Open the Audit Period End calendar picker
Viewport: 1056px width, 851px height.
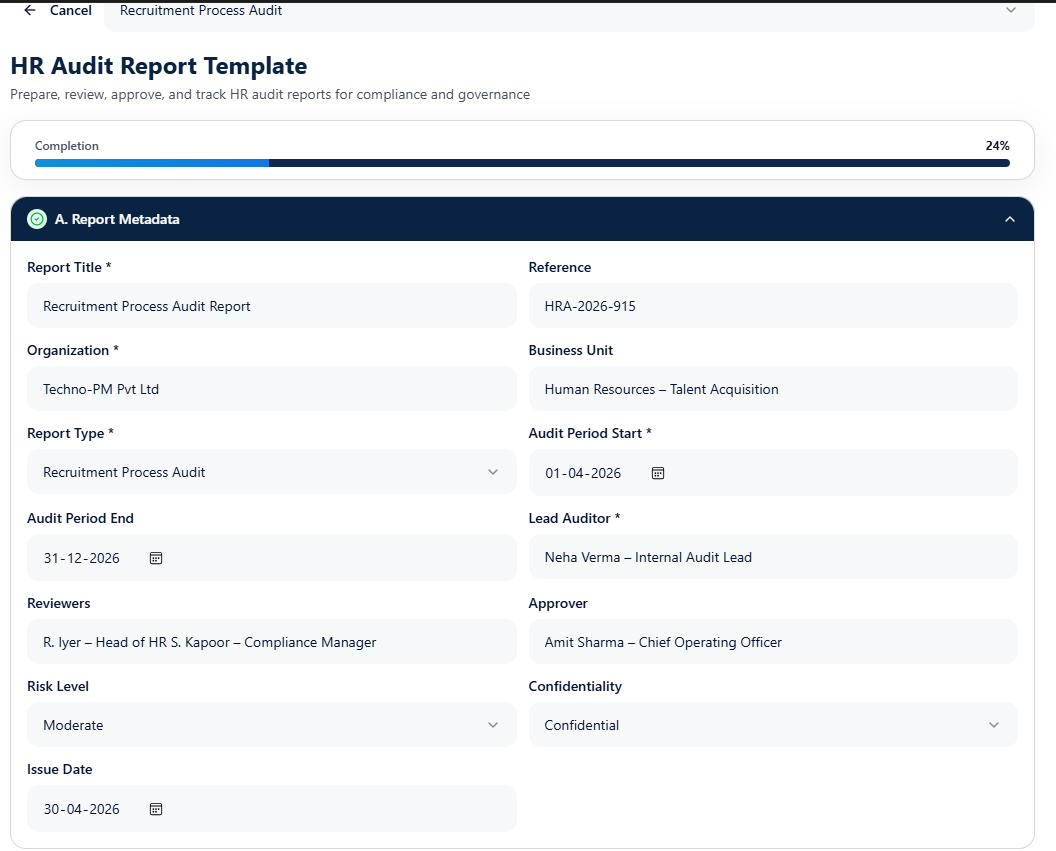point(156,558)
